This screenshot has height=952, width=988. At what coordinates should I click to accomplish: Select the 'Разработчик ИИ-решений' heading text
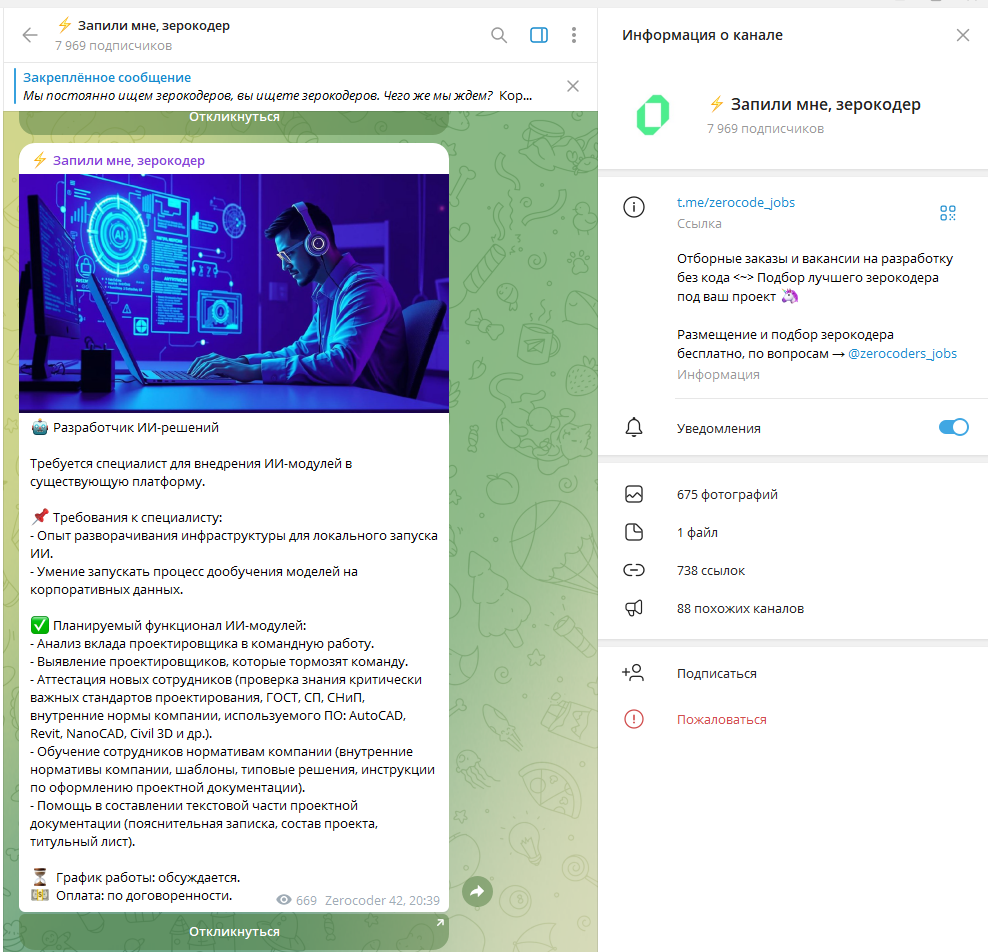(135, 428)
